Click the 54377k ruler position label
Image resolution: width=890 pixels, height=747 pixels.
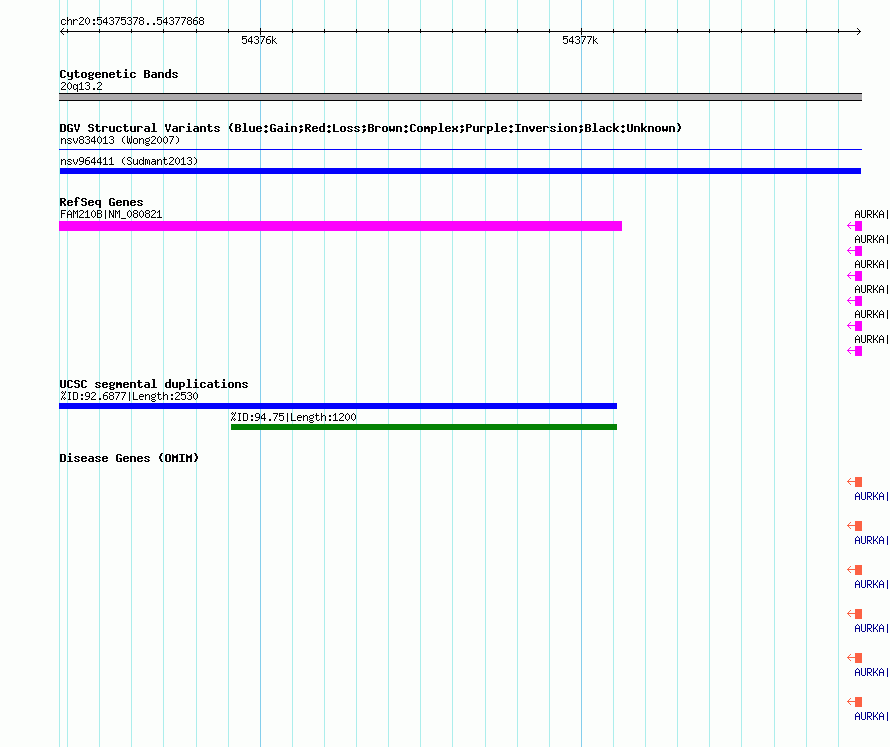coord(580,40)
